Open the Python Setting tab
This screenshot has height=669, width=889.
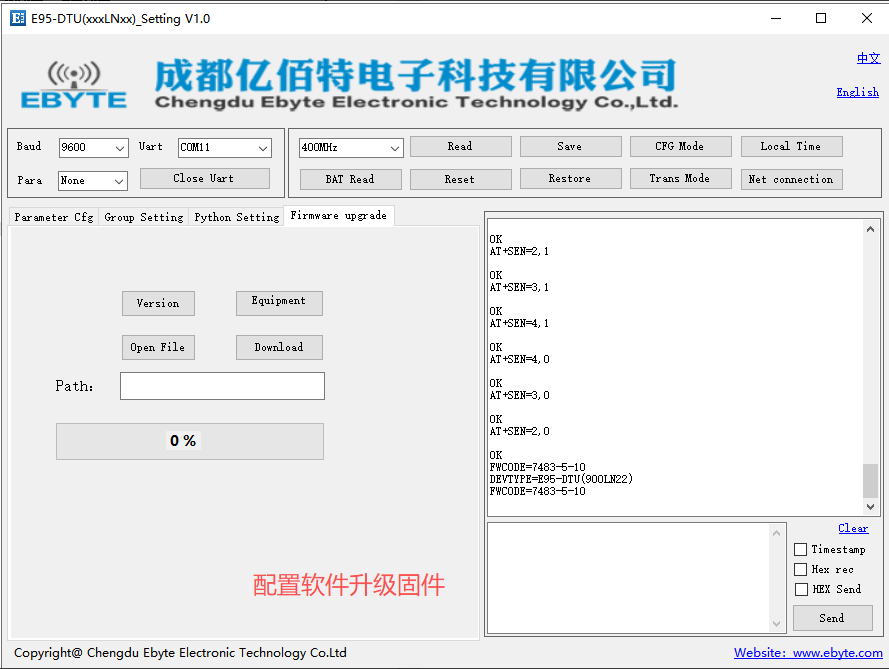pyautogui.click(x=237, y=217)
